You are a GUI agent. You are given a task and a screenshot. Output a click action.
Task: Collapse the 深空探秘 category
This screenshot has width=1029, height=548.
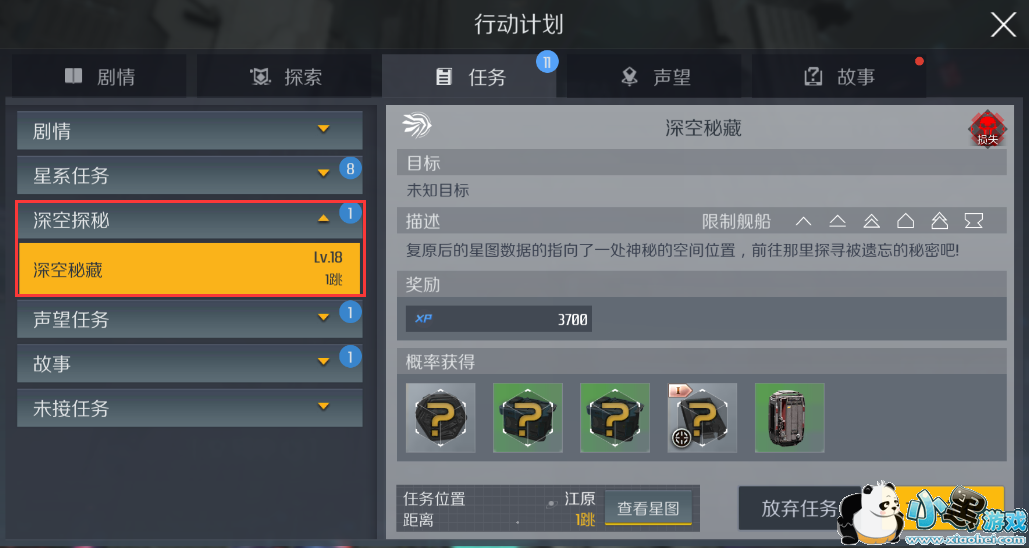click(190, 221)
